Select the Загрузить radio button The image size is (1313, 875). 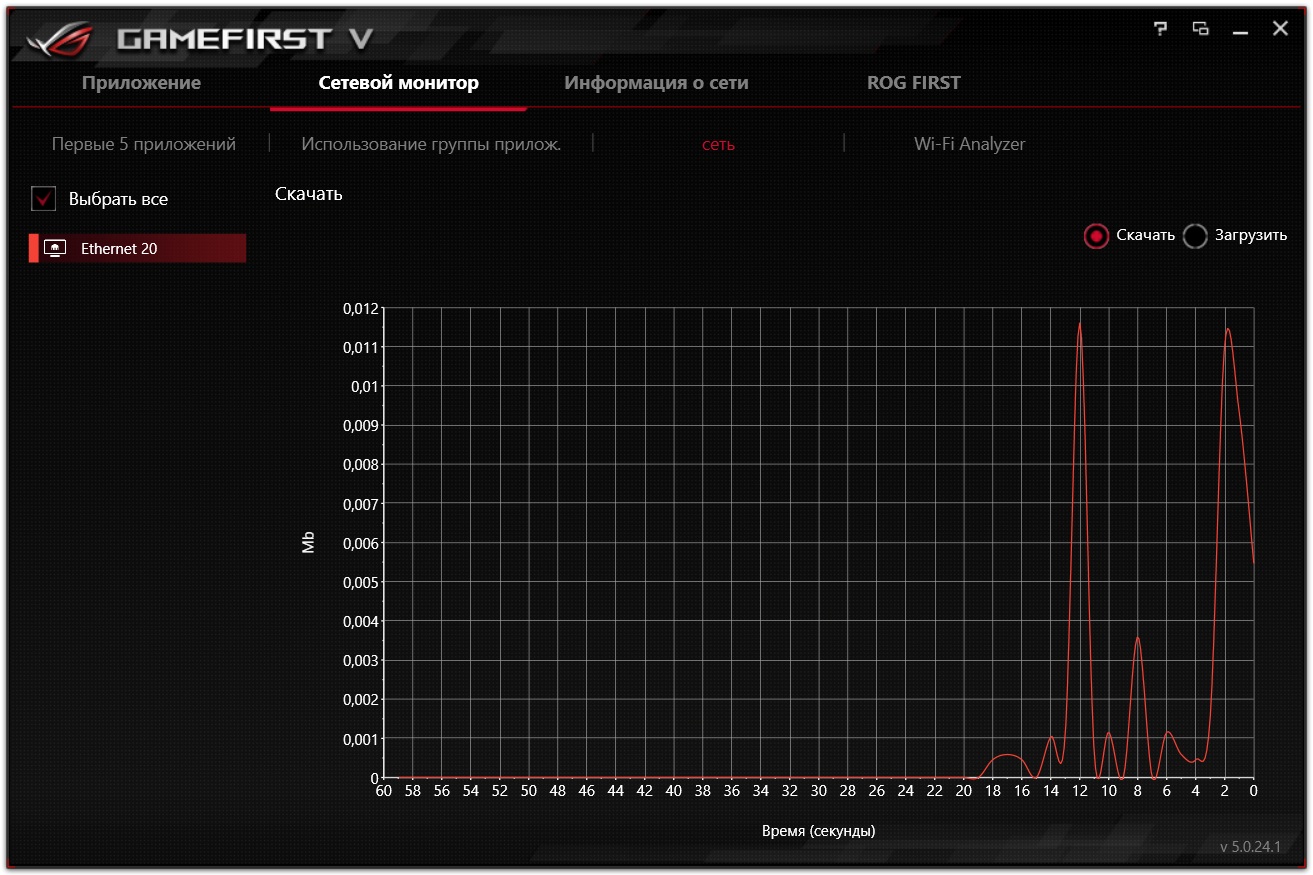[1195, 236]
